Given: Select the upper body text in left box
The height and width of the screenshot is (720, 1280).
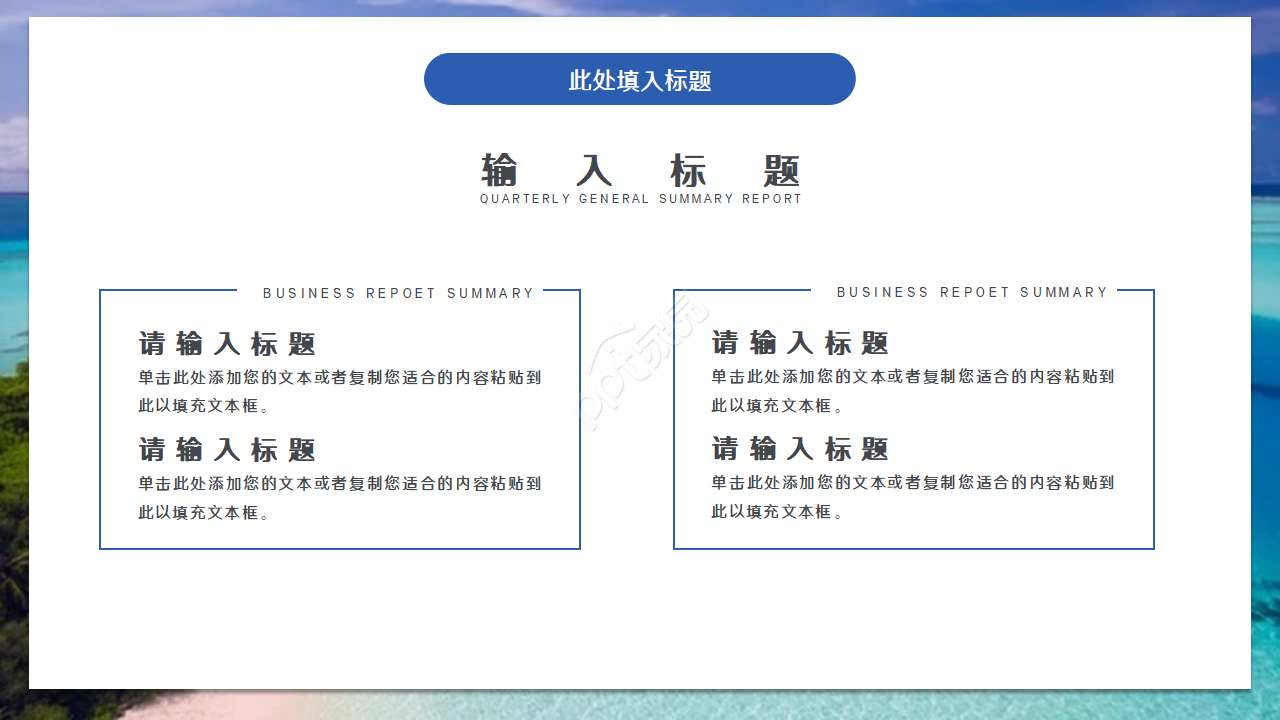Looking at the screenshot, I should [x=338, y=391].
